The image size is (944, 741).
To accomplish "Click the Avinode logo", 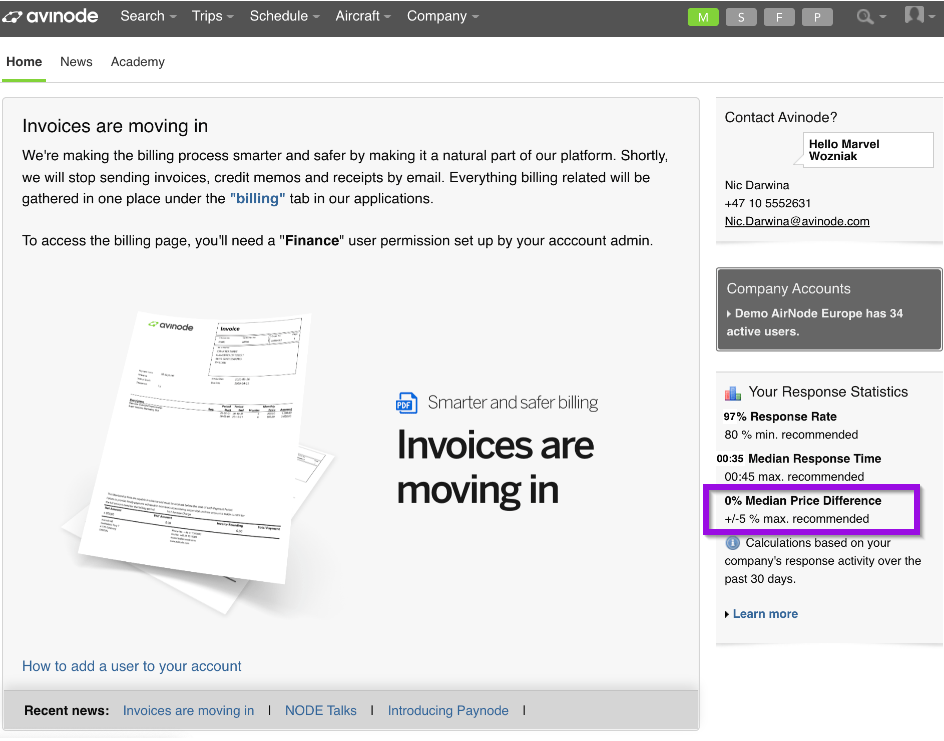I will [x=51, y=16].
